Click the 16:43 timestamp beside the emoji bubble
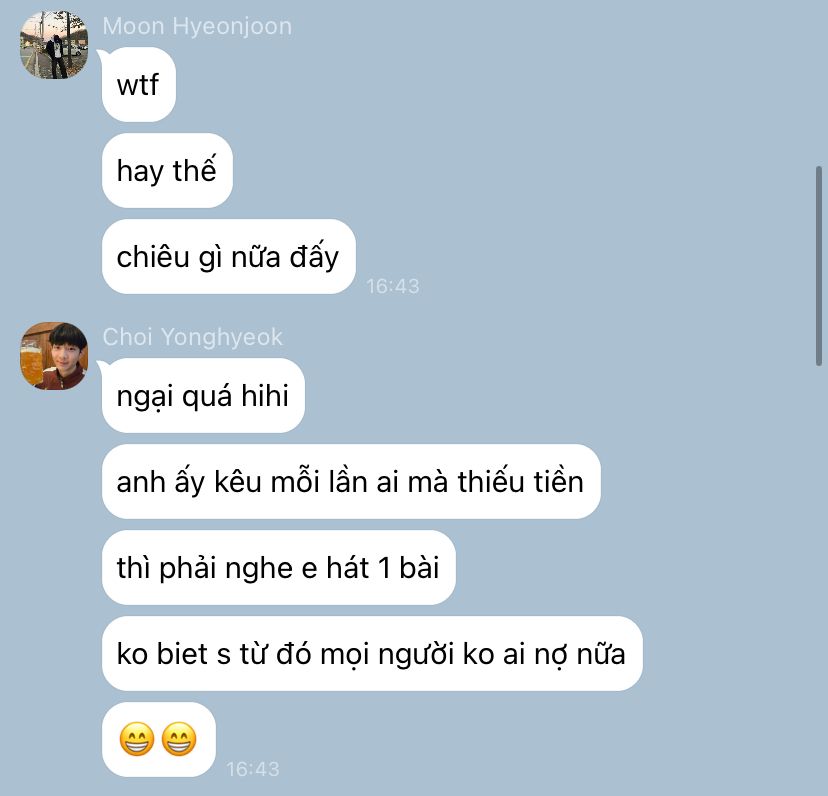 (253, 769)
